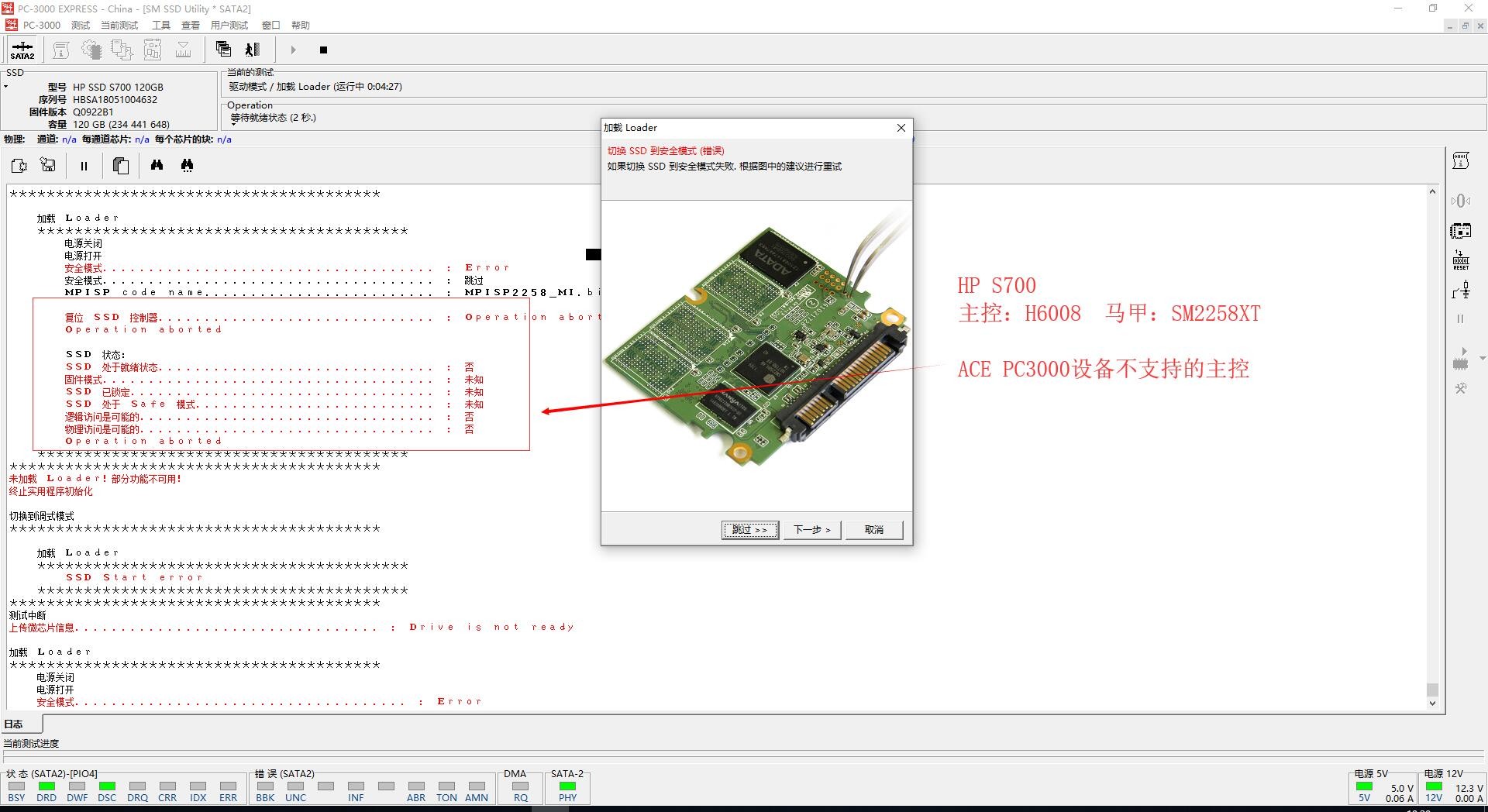
Task: Click the gear with chip utility icon
Action: point(91,50)
